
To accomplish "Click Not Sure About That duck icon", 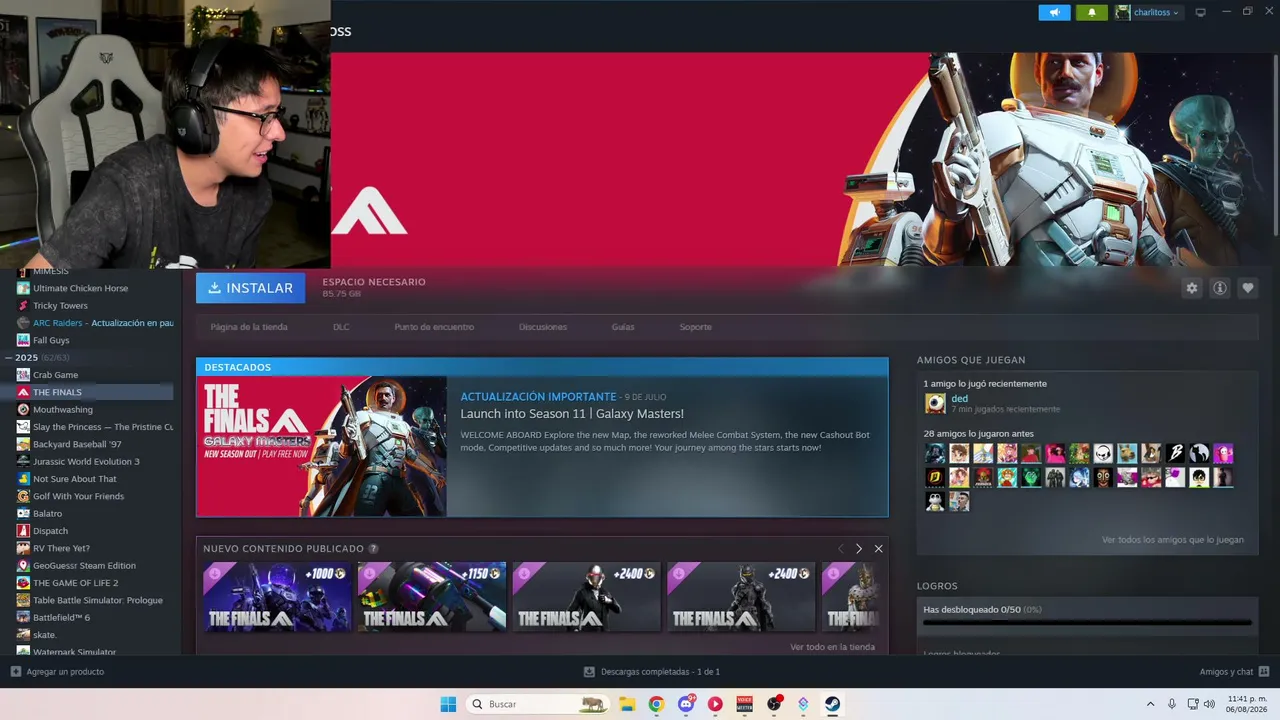I will coord(23,479).
